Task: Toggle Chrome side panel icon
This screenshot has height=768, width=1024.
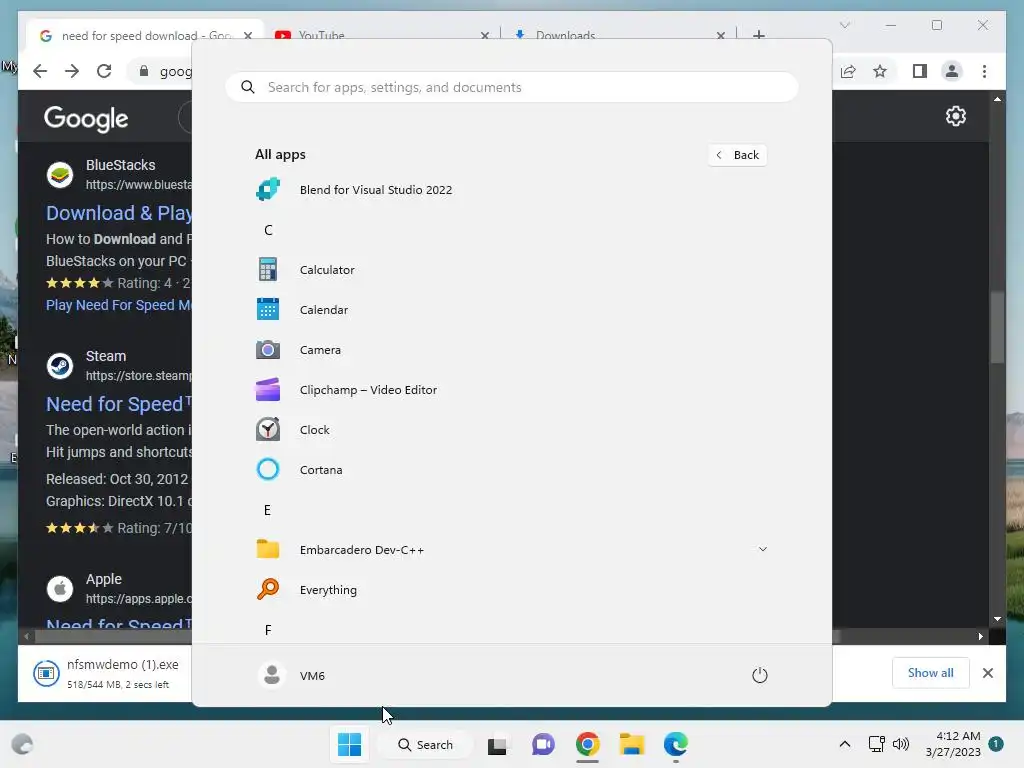Action: (920, 71)
